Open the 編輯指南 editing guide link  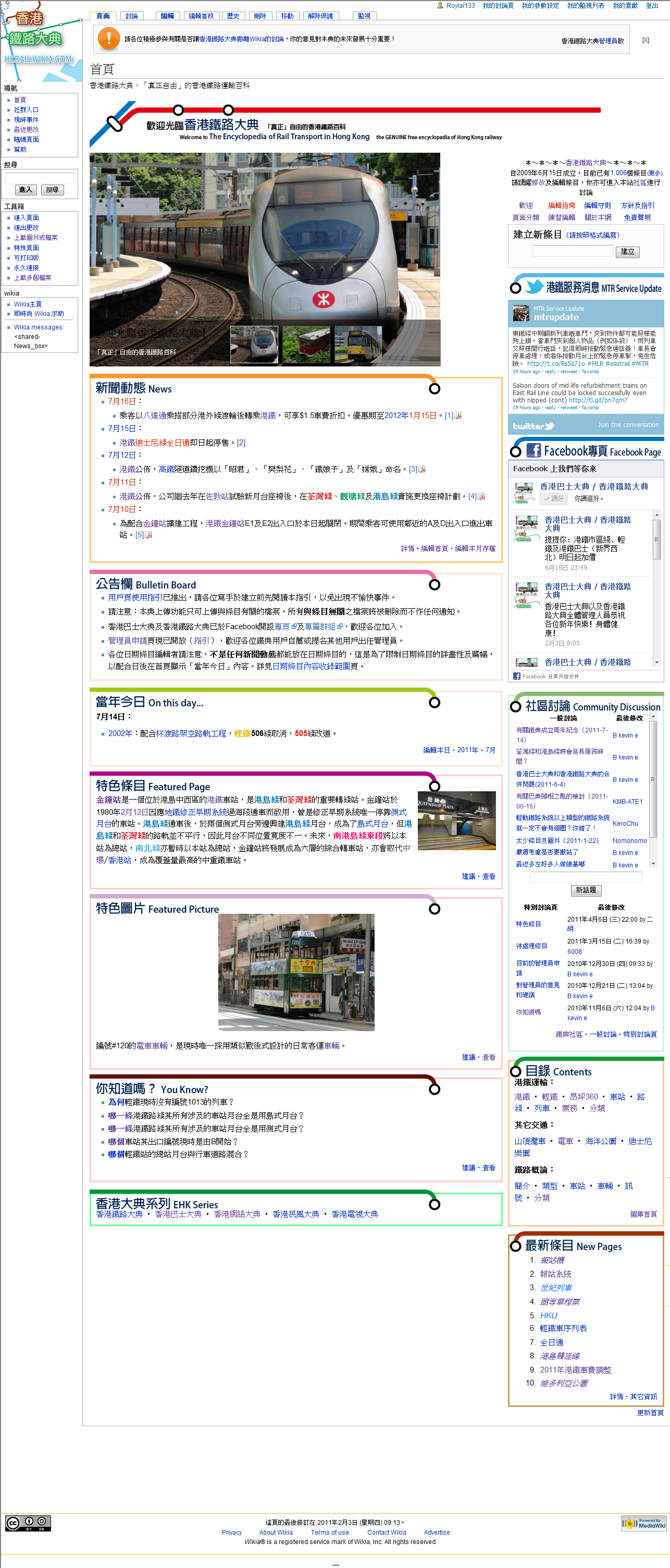pyautogui.click(x=561, y=206)
